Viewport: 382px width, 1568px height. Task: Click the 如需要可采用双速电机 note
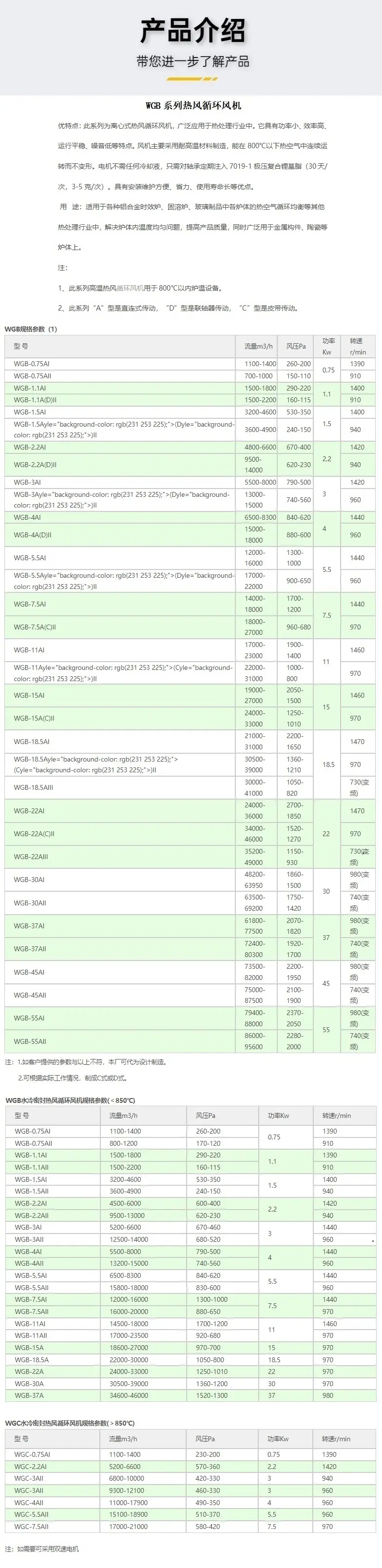(41, 1549)
